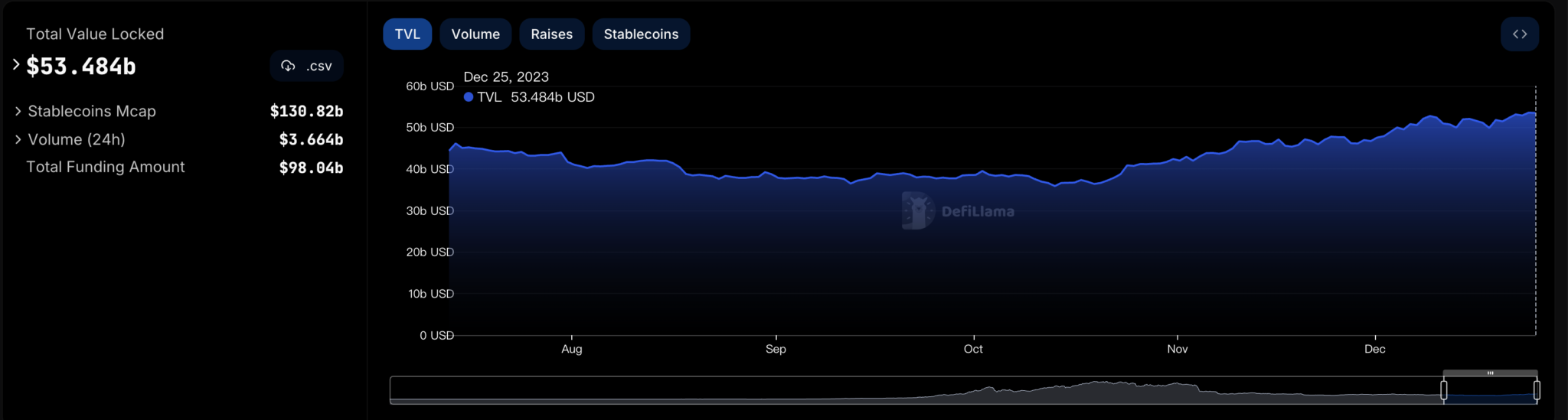Click the 50b USD y-axis label
1568x420 pixels.
[430, 128]
